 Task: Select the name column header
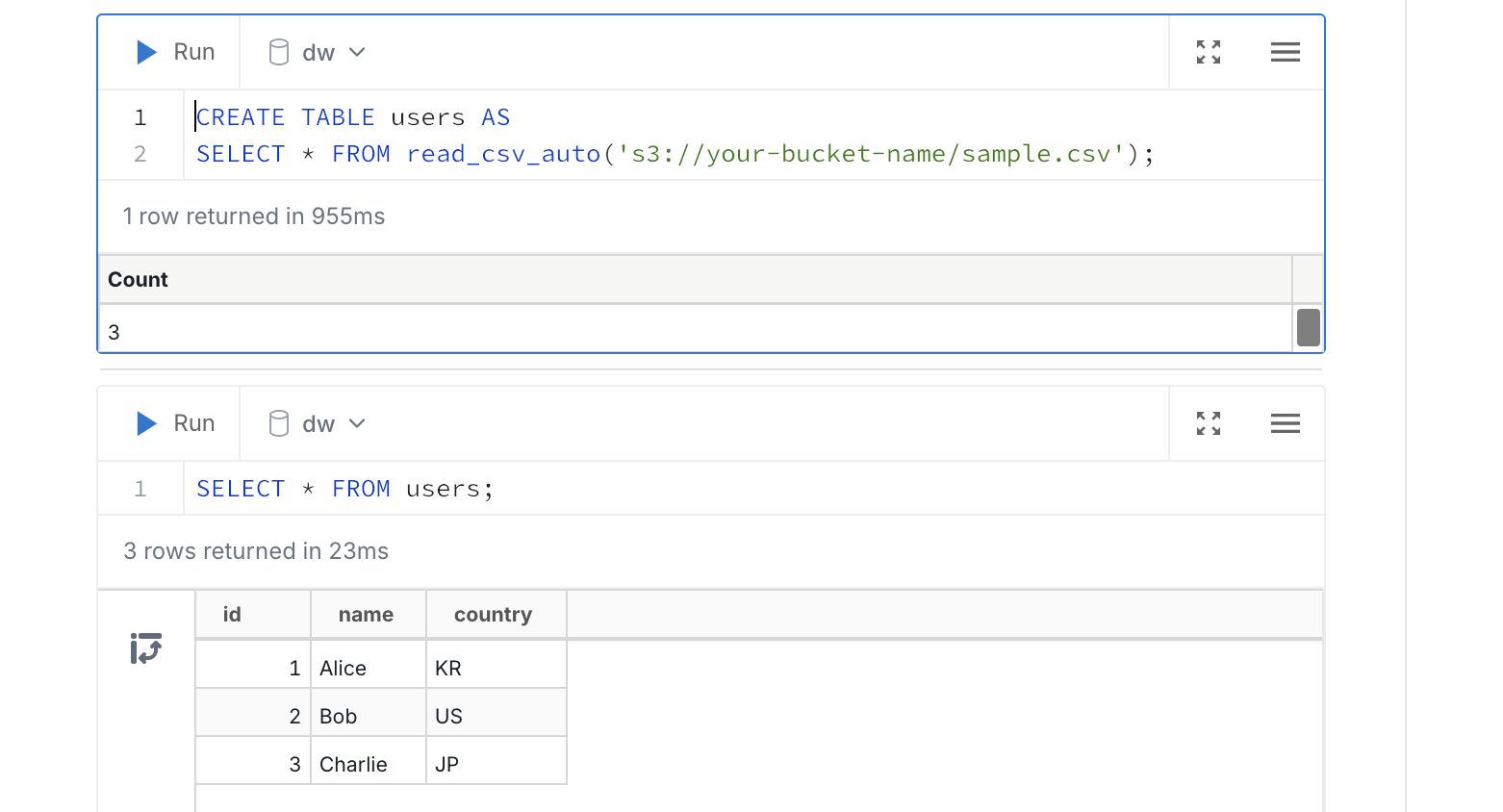point(366,614)
